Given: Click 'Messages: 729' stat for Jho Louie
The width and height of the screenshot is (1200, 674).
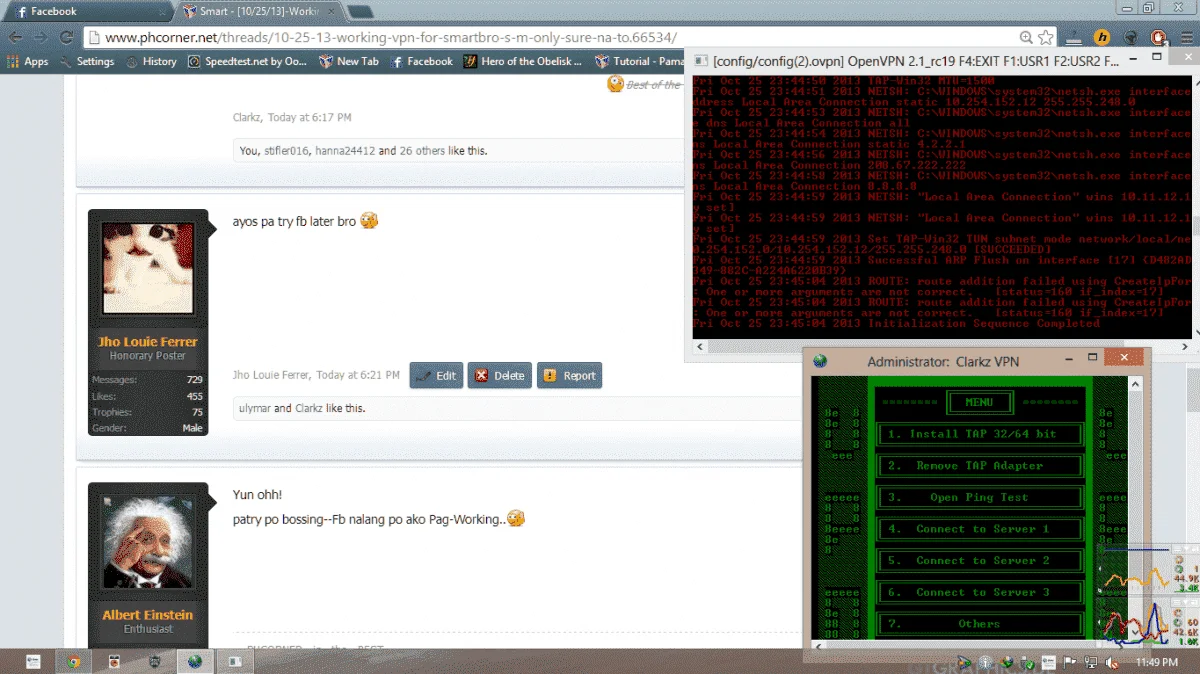Looking at the screenshot, I should pos(148,380).
